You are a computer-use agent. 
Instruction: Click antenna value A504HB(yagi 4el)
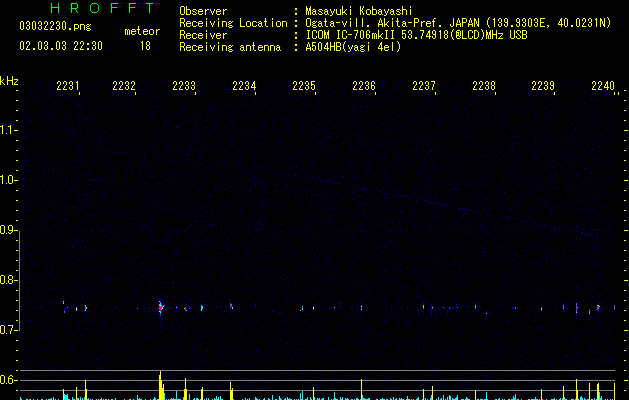353,47
